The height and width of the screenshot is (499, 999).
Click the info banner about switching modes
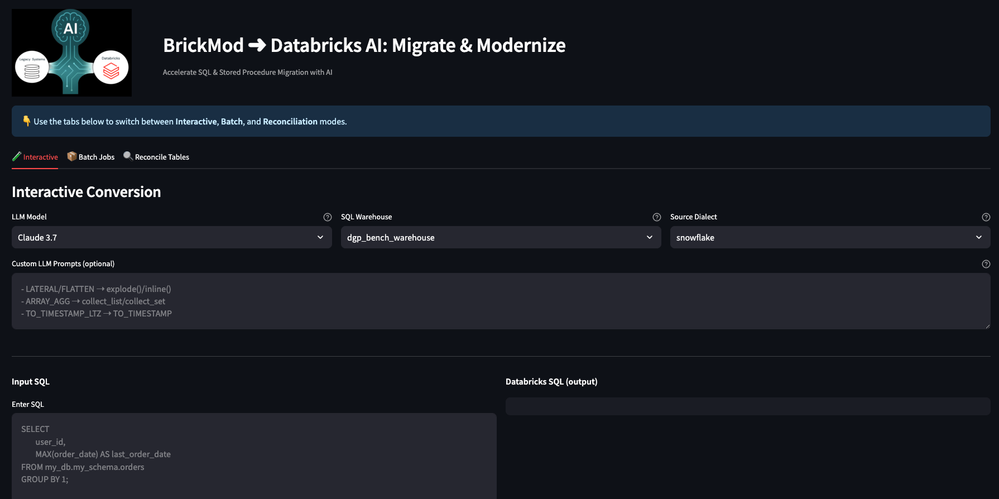tap(500, 121)
